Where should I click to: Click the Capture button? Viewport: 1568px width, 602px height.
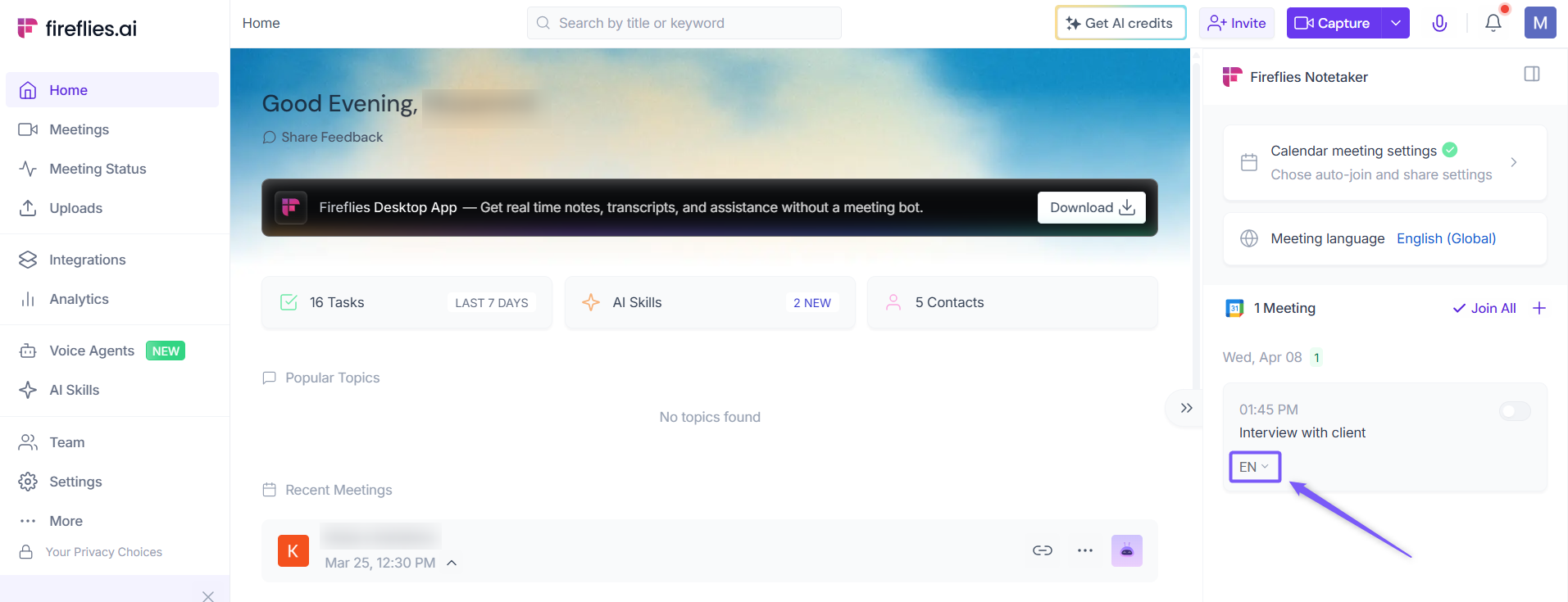point(1334,23)
